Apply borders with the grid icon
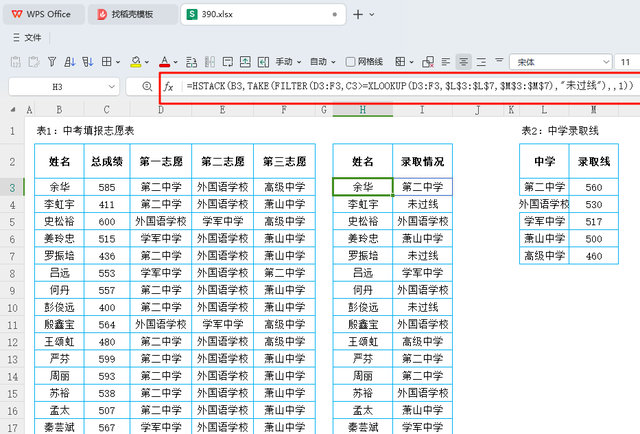Screen dimensions: 640x434 pyautogui.click(x=107, y=62)
